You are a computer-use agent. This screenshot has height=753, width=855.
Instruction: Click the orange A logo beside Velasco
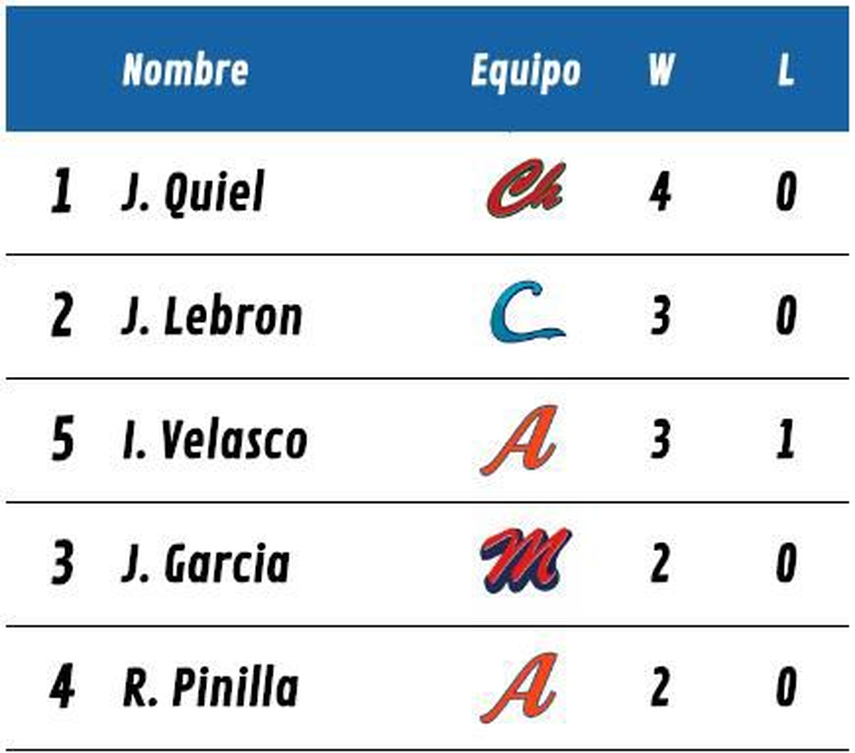519,440
